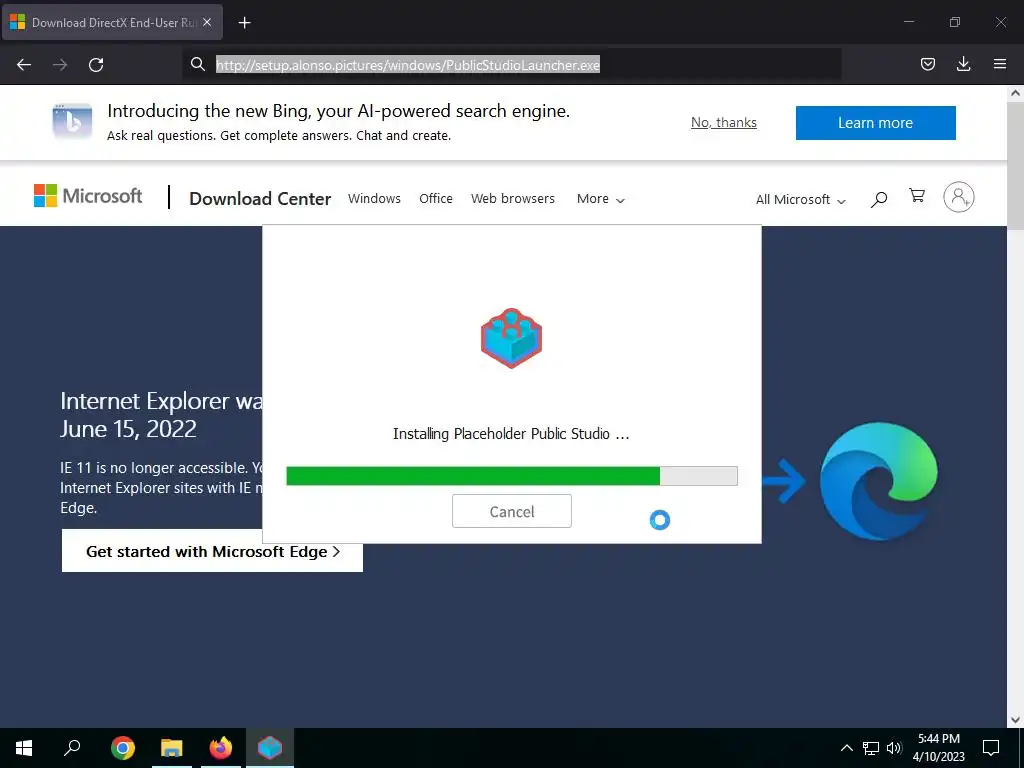
Task: Launch Chrome from the taskbar
Action: (x=123, y=748)
